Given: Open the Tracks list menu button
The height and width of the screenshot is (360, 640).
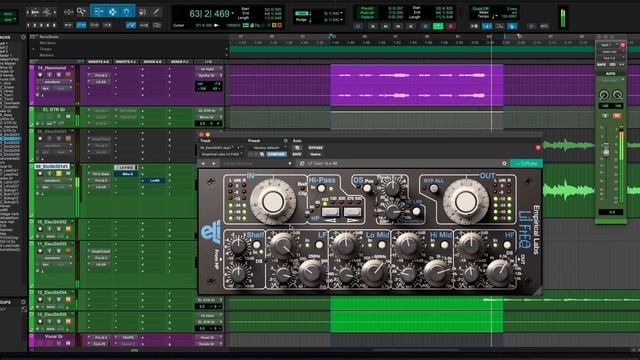Looking at the screenshot, I should [x=23, y=37].
